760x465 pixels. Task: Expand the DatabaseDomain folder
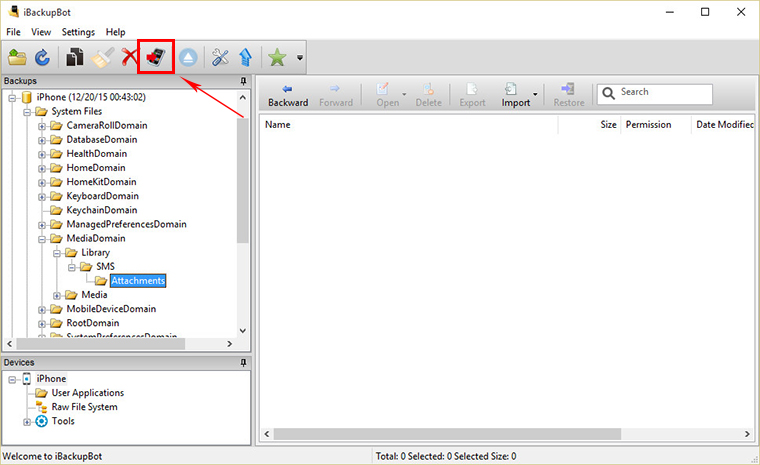[42, 140]
